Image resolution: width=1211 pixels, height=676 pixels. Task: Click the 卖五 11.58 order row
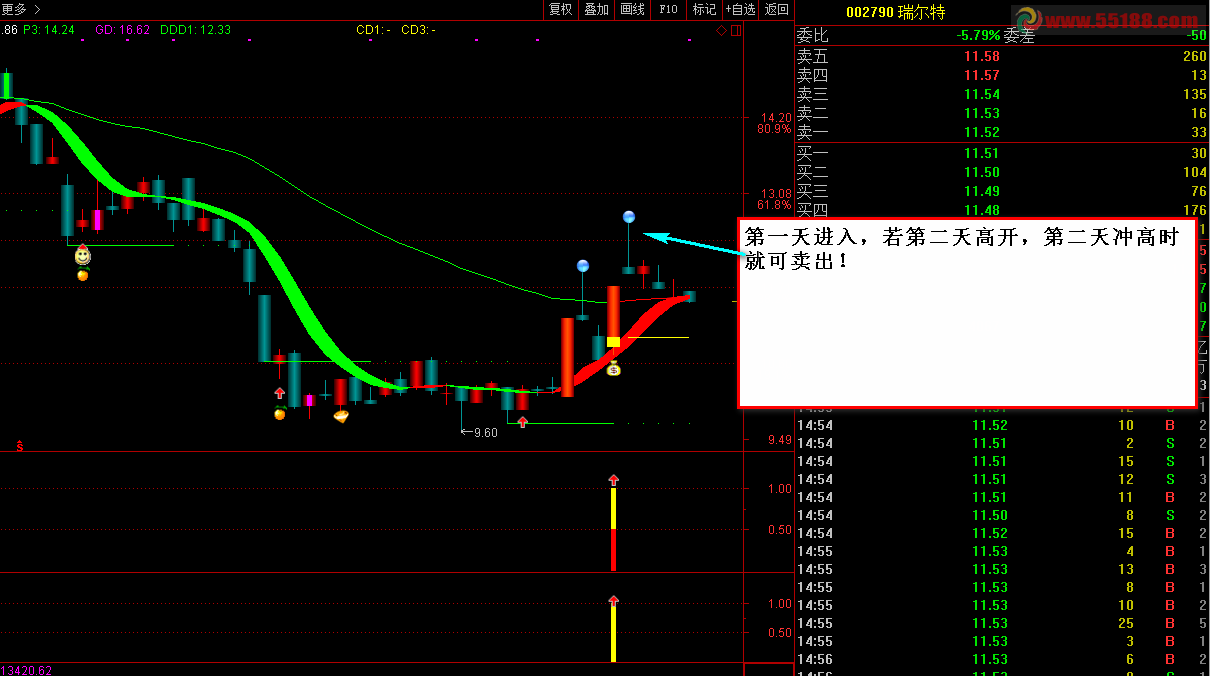[1002, 56]
